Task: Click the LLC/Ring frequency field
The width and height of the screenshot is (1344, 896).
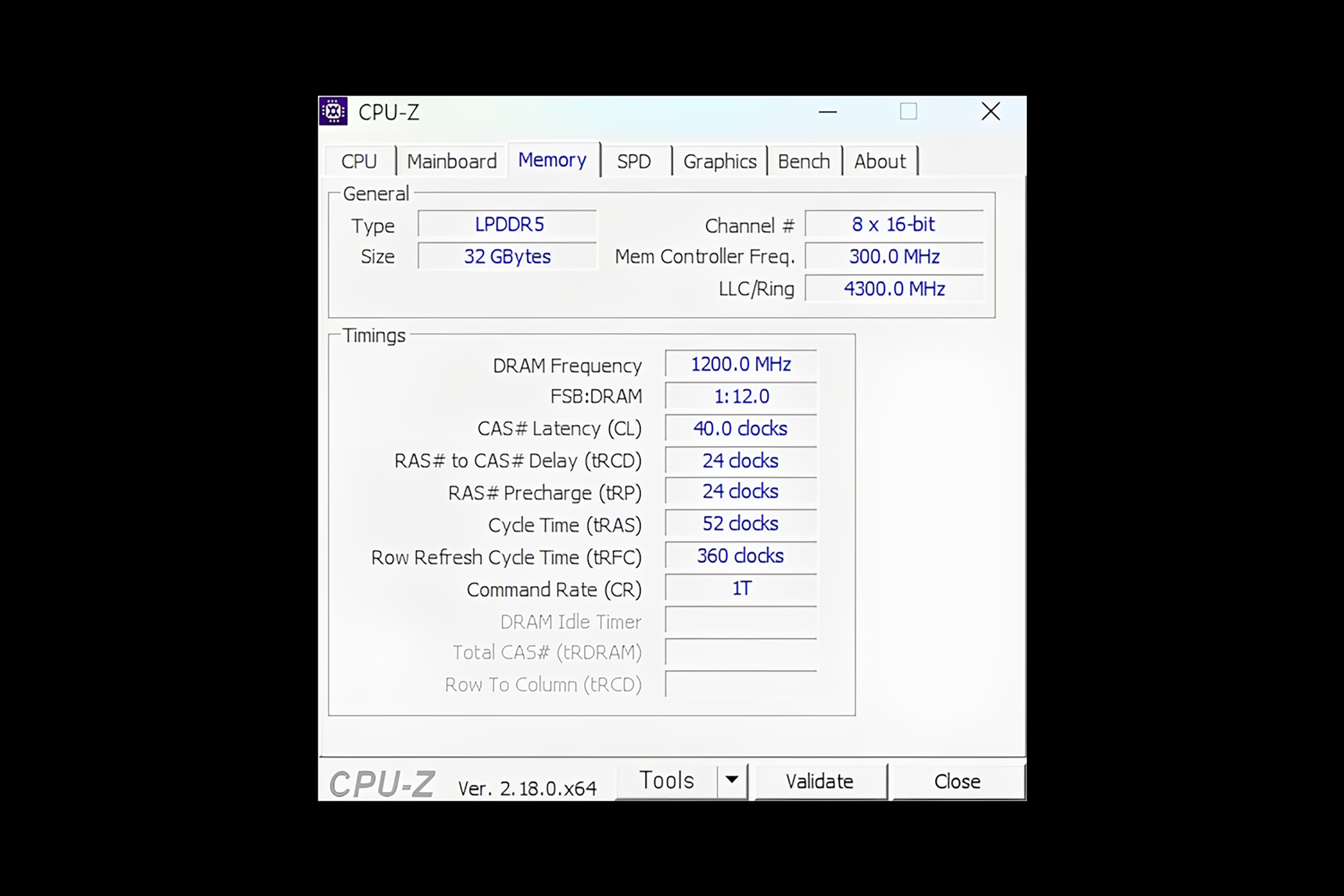Action: tap(894, 289)
